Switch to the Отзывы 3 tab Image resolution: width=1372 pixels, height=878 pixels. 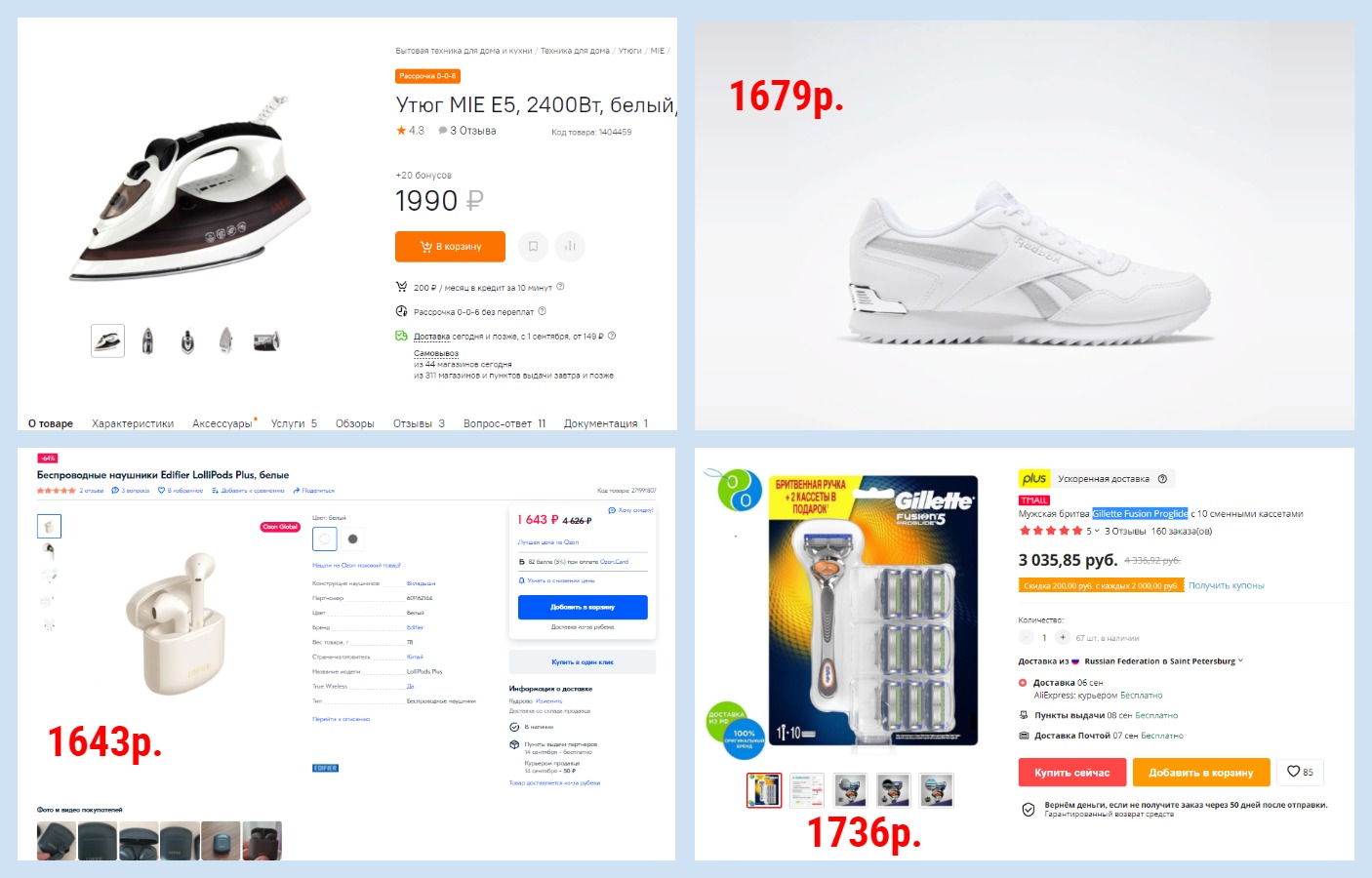(419, 423)
